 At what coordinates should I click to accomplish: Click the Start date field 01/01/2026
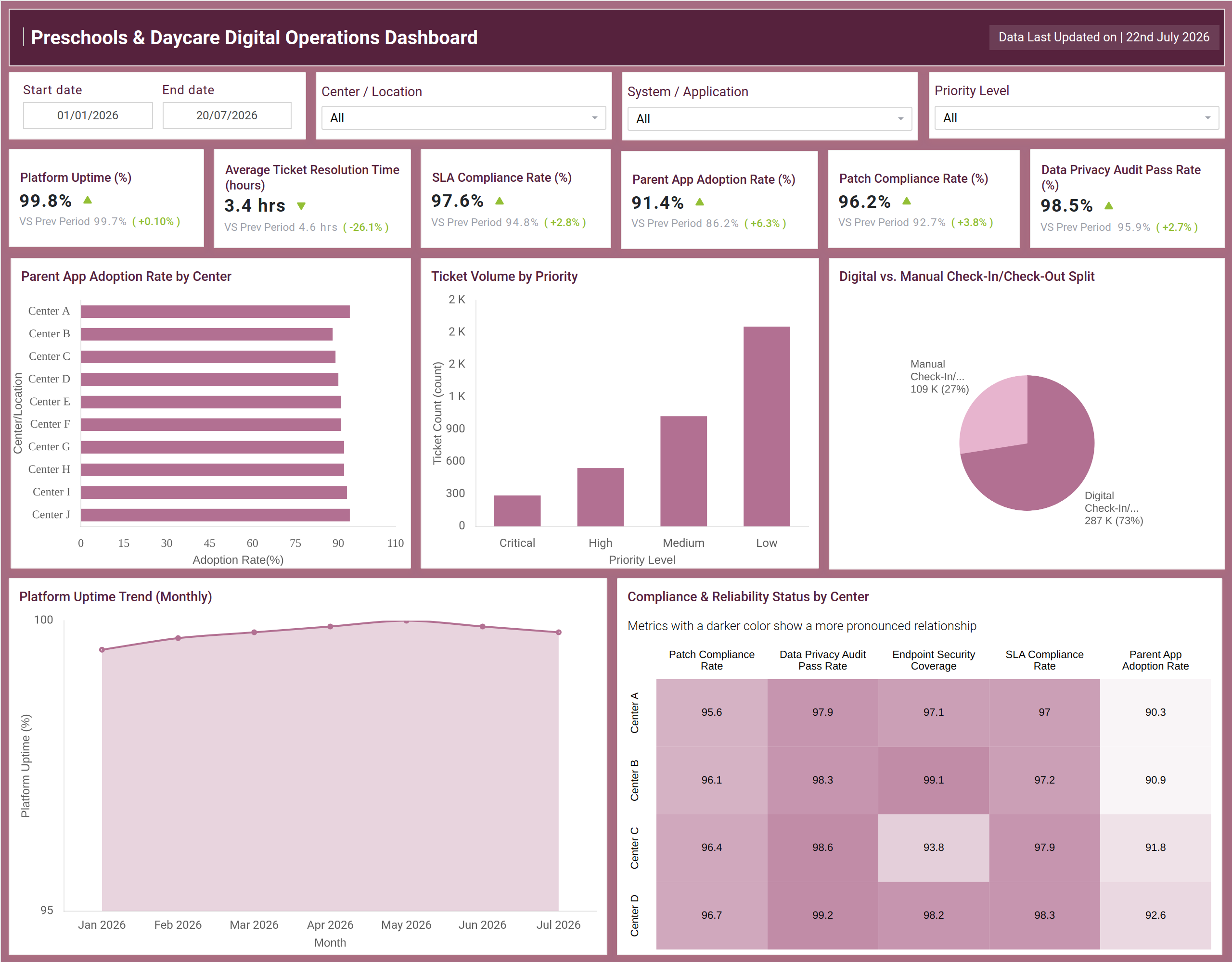(88, 115)
